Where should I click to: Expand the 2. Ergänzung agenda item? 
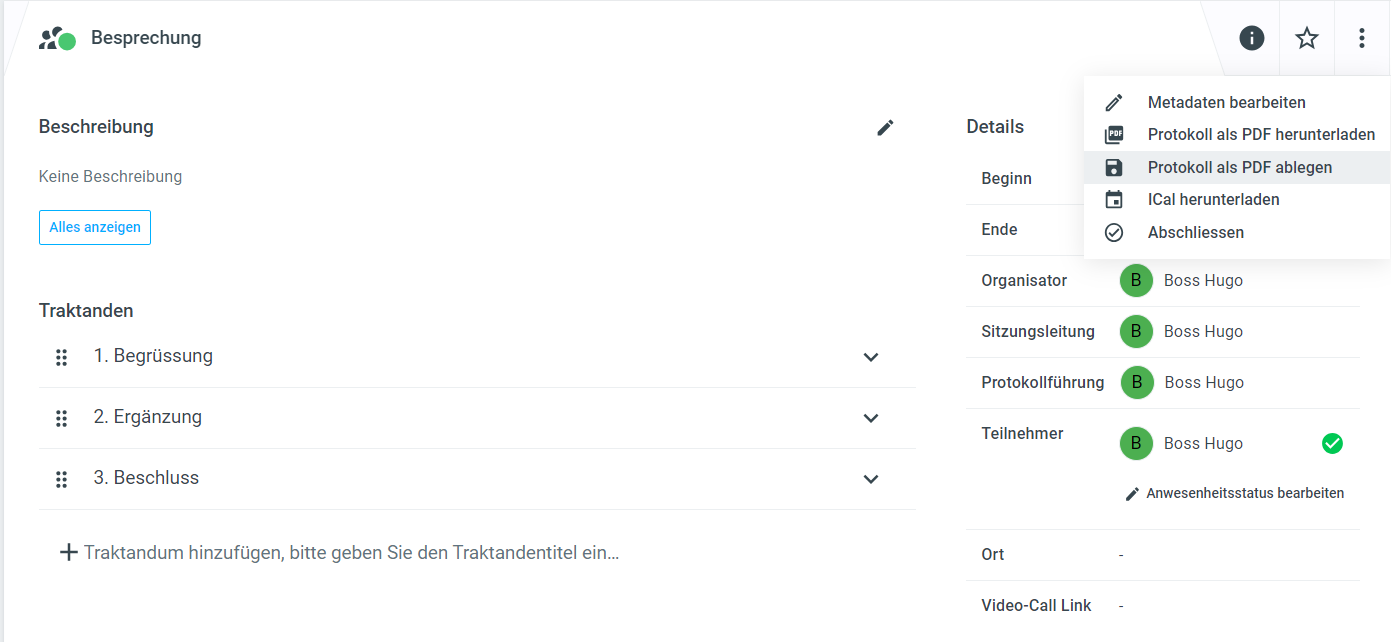871,418
